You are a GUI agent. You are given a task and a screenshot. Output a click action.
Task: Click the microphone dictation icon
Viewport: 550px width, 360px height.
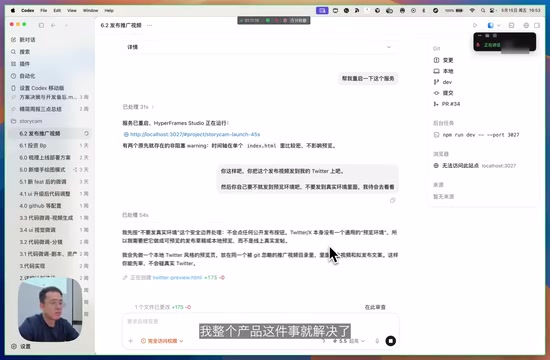coord(377,341)
